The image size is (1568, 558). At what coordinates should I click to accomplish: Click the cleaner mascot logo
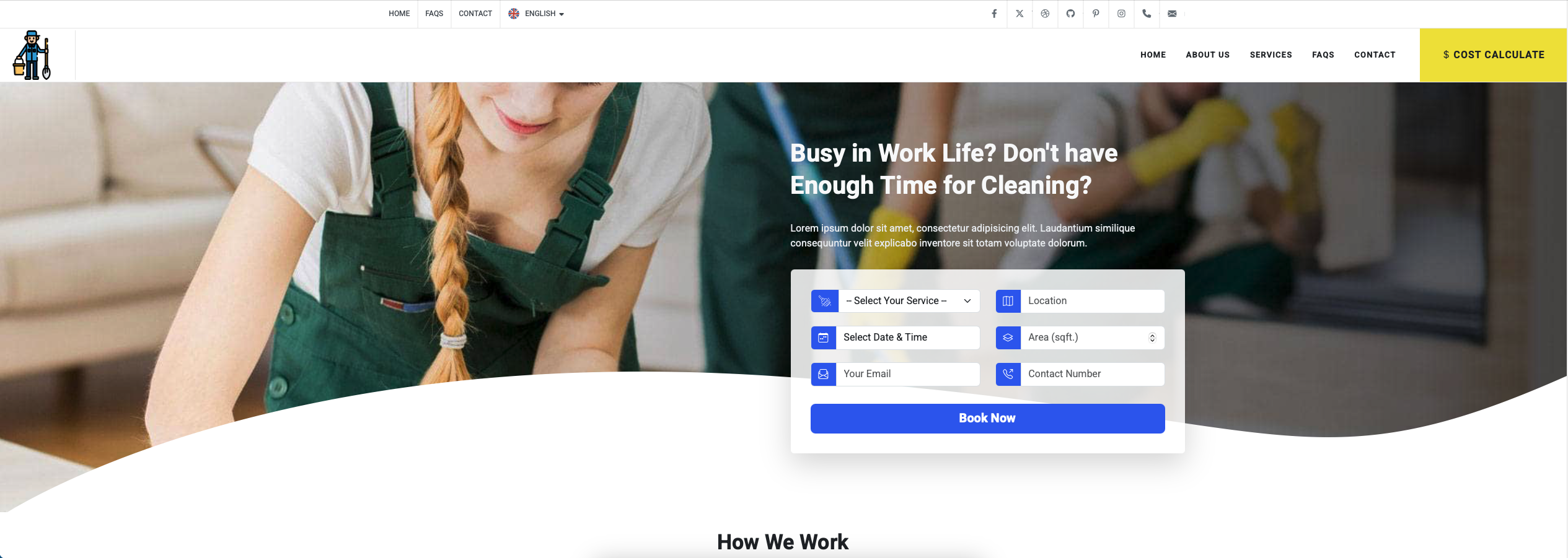32,55
